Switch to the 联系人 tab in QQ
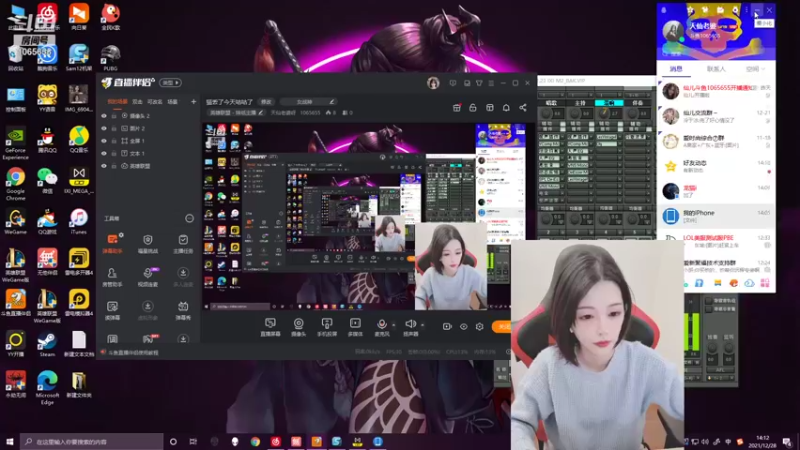 tap(716, 69)
